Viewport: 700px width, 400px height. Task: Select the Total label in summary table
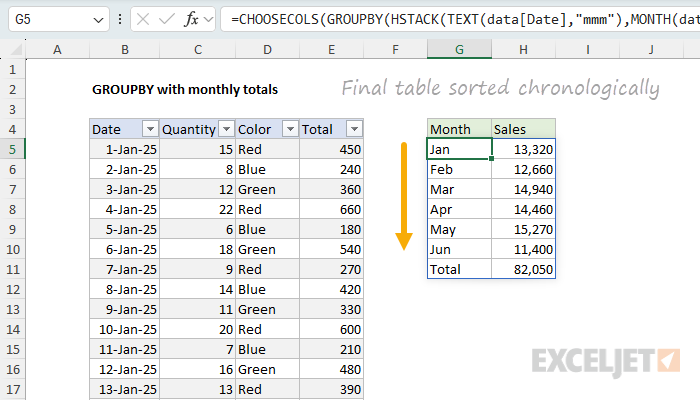(459, 269)
